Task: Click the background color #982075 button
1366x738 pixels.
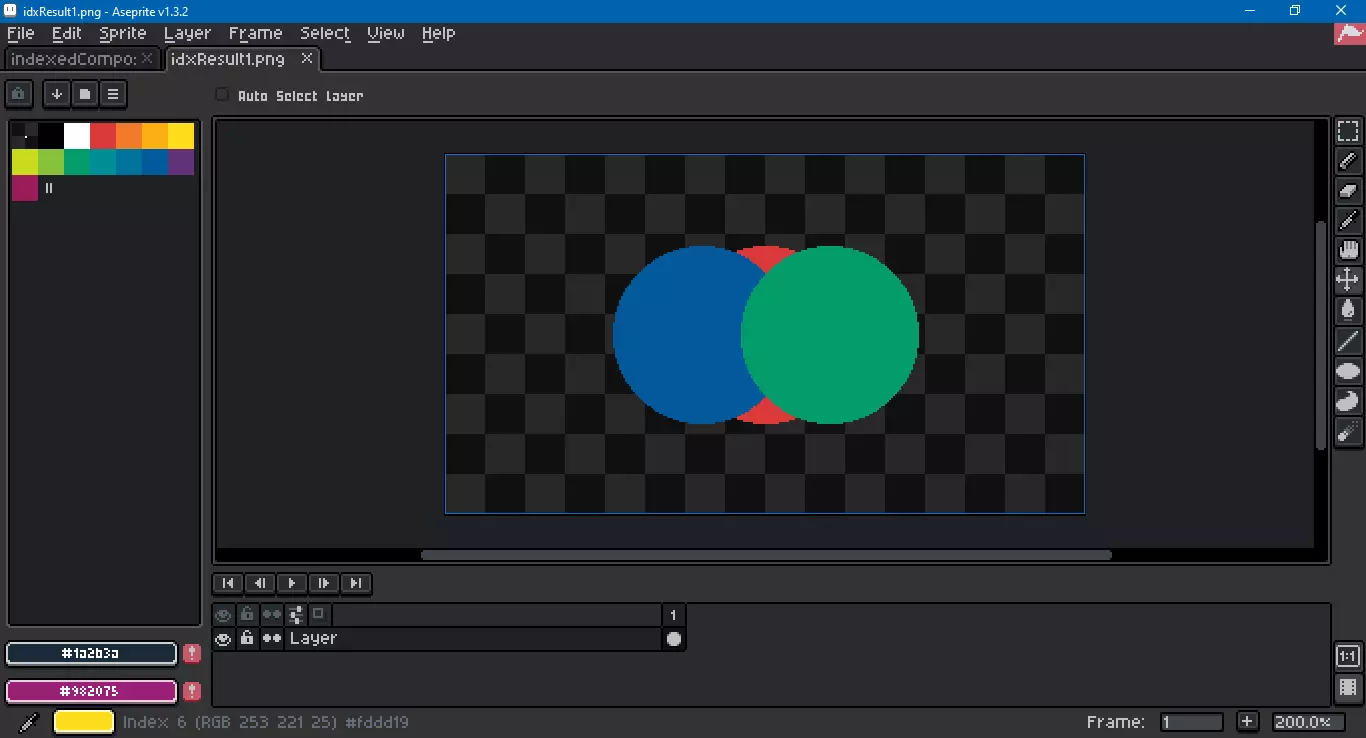Action: (x=91, y=691)
